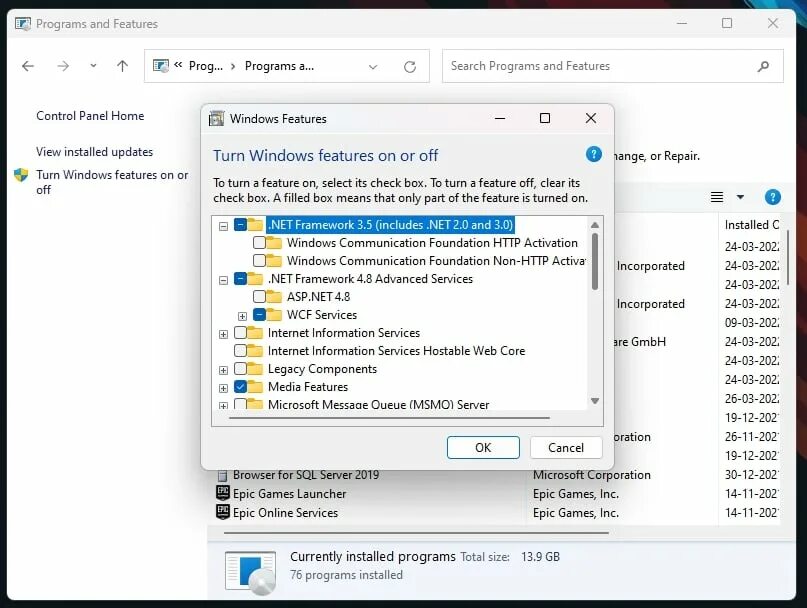
Task: Toggle .NET Framework 4.8 Advanced Services checkbox
Action: (240, 279)
